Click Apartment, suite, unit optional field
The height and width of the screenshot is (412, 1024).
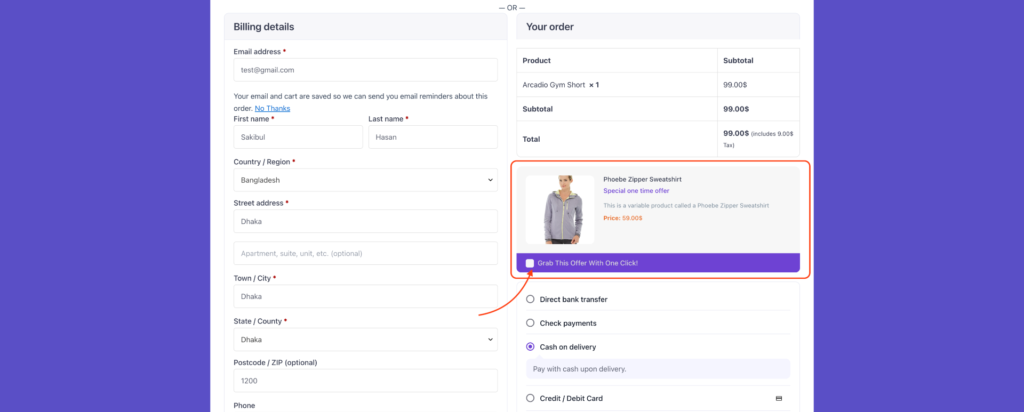coord(365,253)
